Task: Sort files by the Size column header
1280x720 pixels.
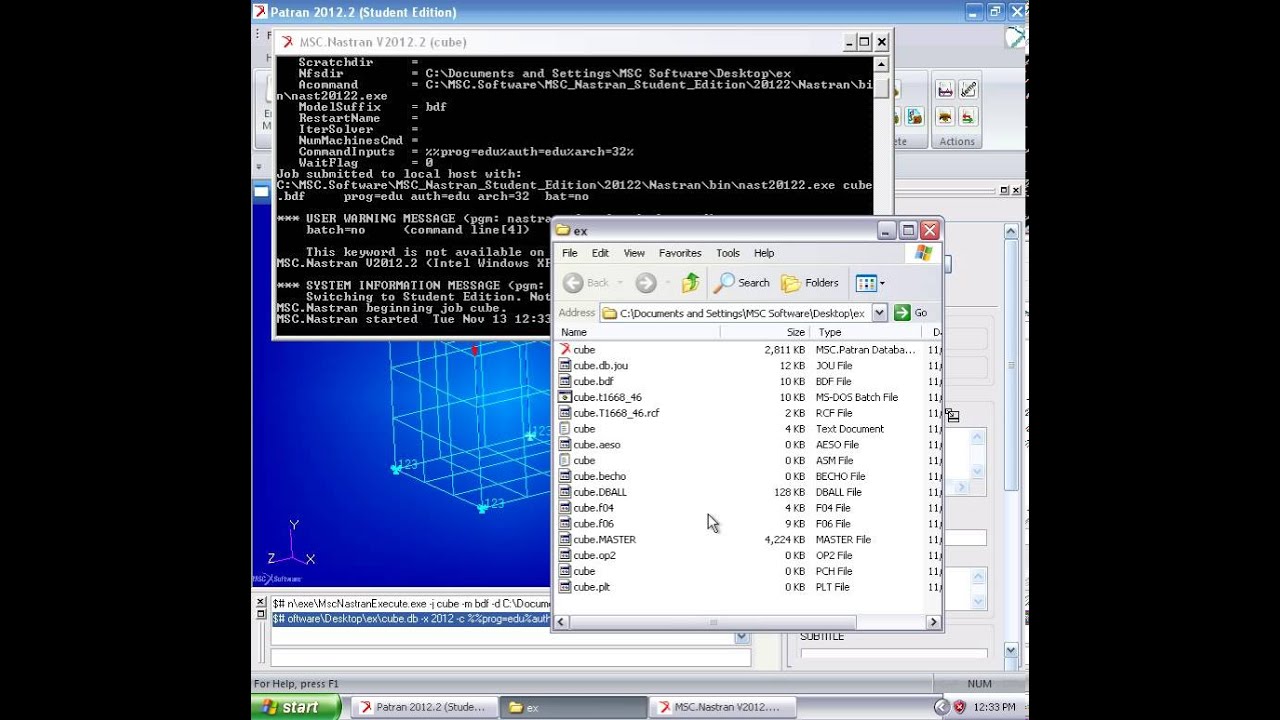Action: [765, 332]
